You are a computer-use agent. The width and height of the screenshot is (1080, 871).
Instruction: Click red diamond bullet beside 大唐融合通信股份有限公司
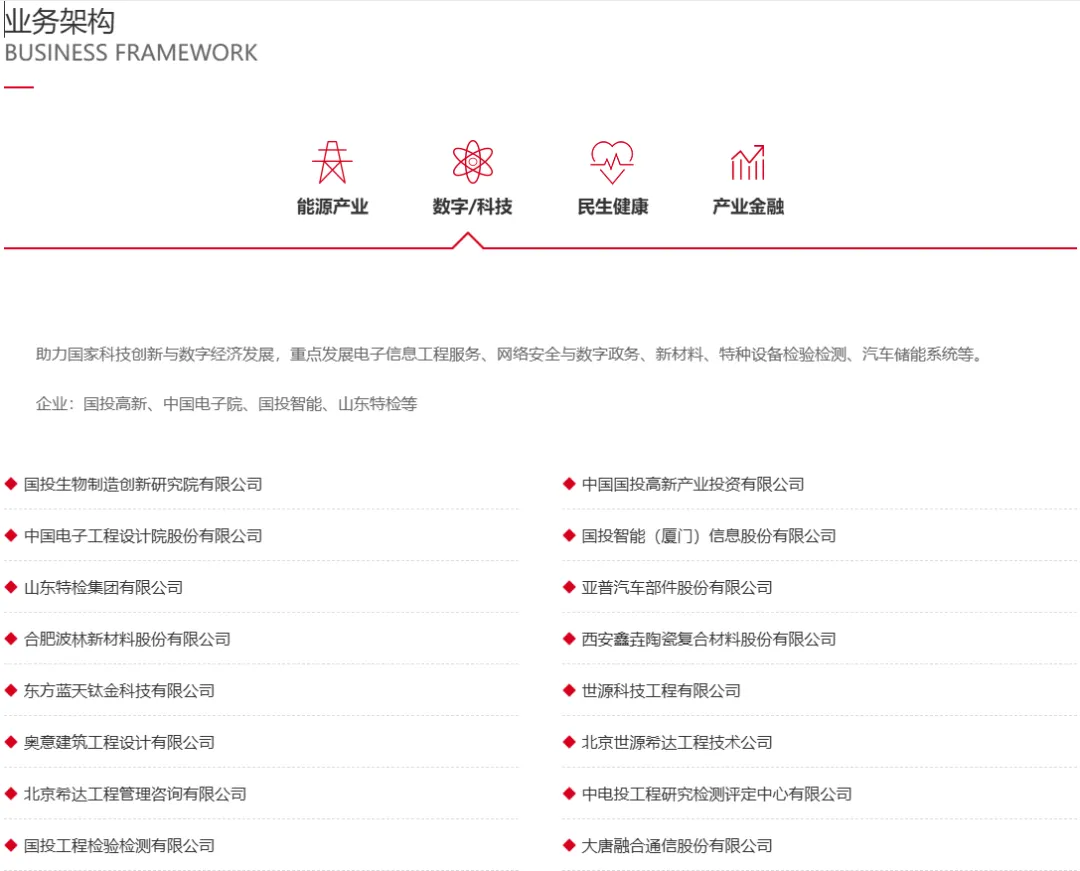(569, 845)
